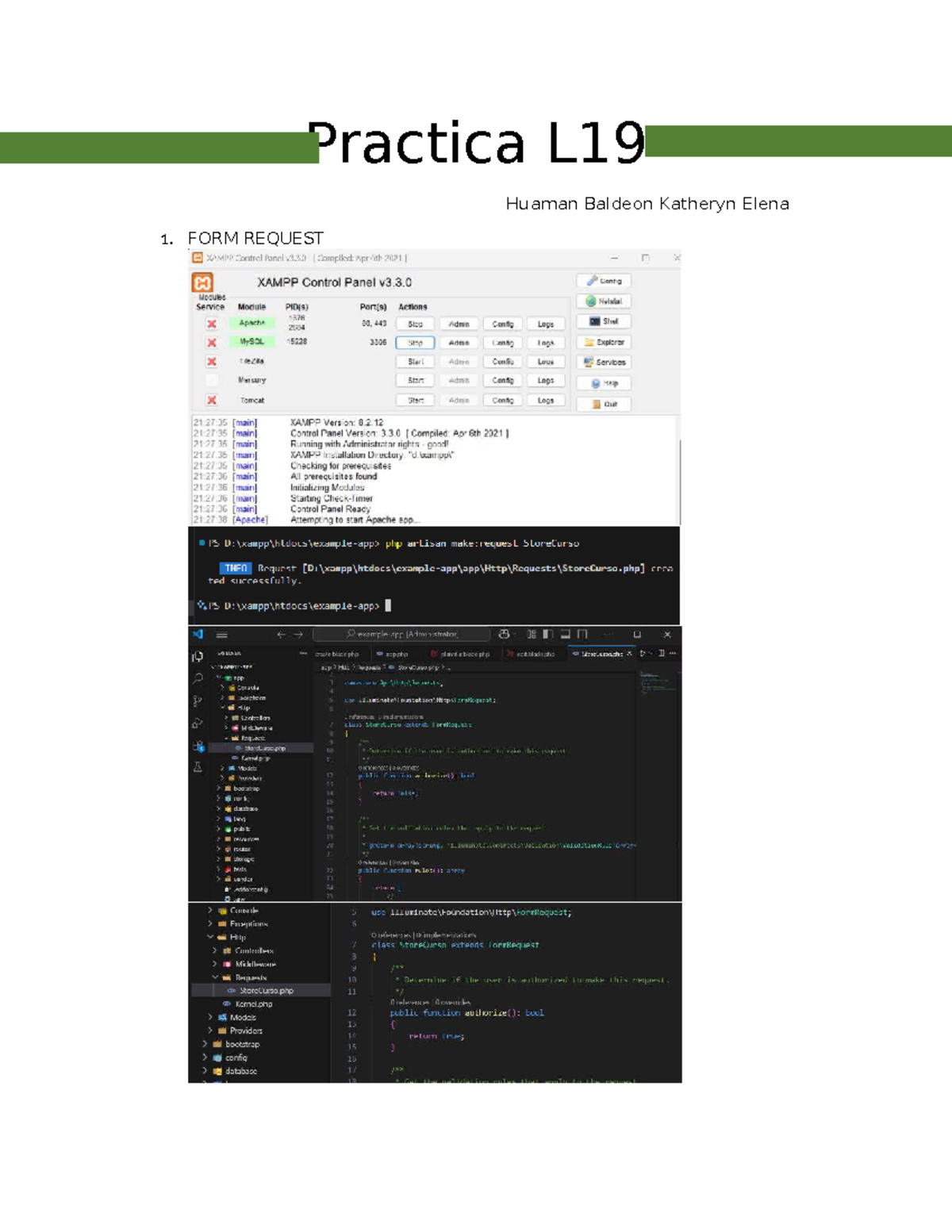The image size is (952, 1232).
Task: Open XAMPP Netstat
Action: 605,300
